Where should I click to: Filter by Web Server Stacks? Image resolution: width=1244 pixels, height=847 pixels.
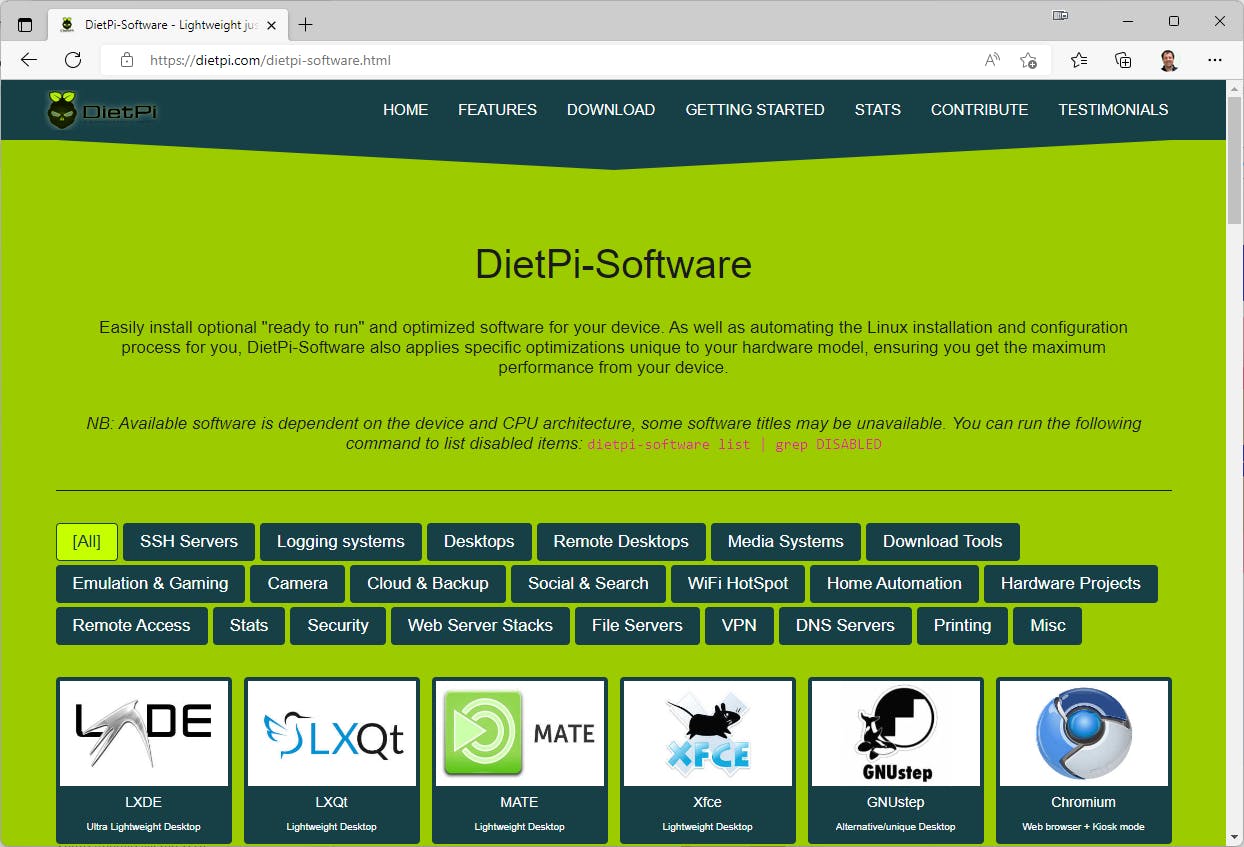480,626
